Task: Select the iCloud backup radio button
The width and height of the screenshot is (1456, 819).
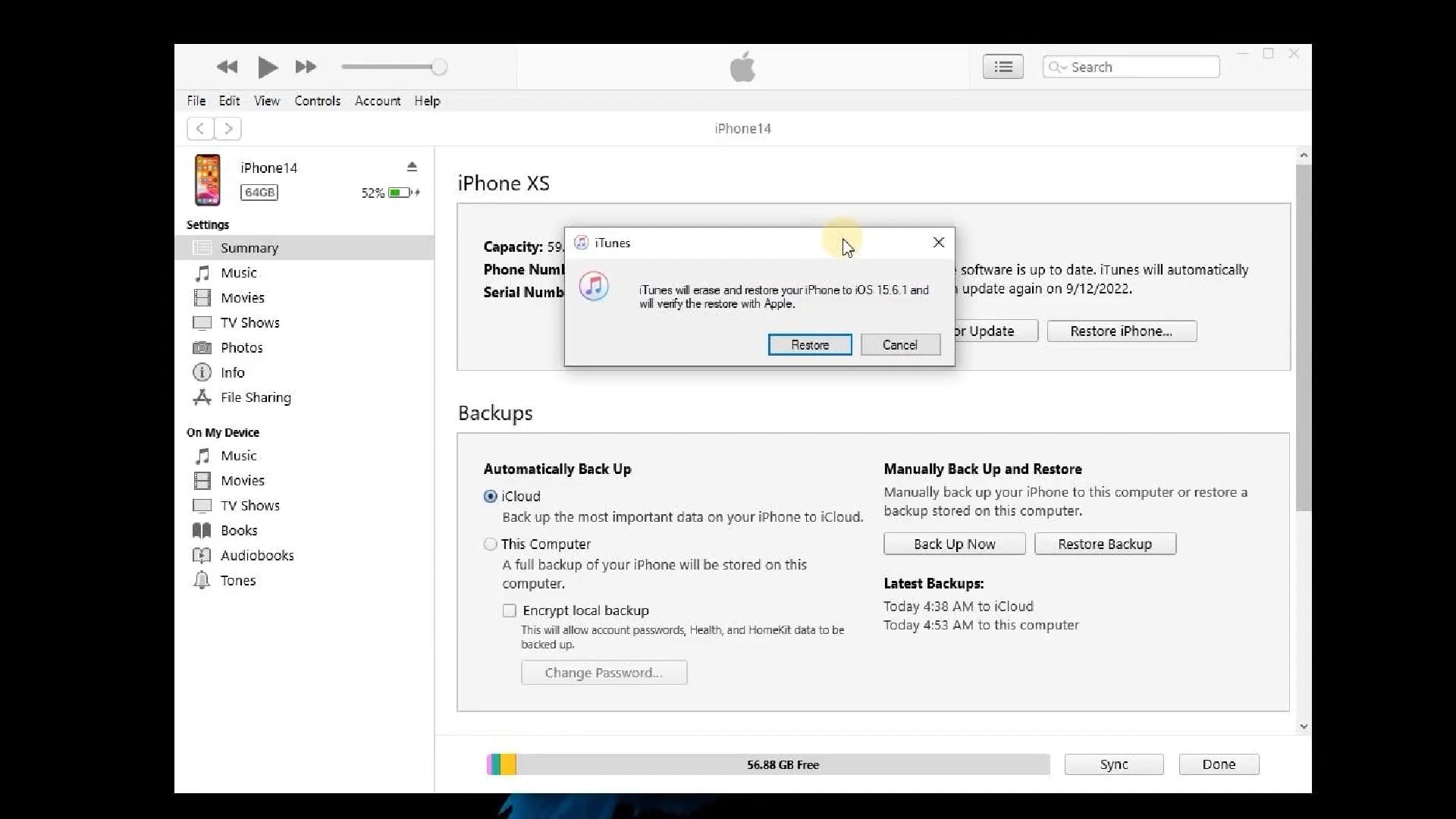Action: [491, 497]
